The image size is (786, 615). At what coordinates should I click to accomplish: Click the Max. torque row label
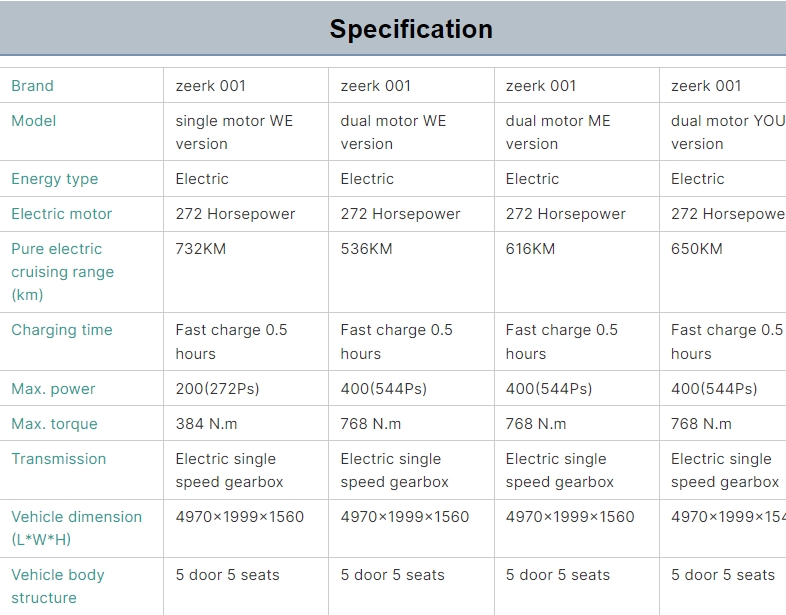tap(55, 424)
